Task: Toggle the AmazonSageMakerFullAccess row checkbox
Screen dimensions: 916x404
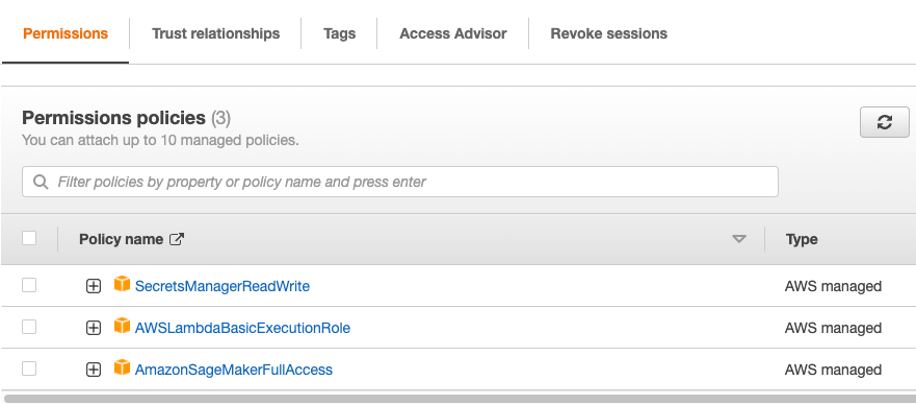Action: click(x=29, y=369)
